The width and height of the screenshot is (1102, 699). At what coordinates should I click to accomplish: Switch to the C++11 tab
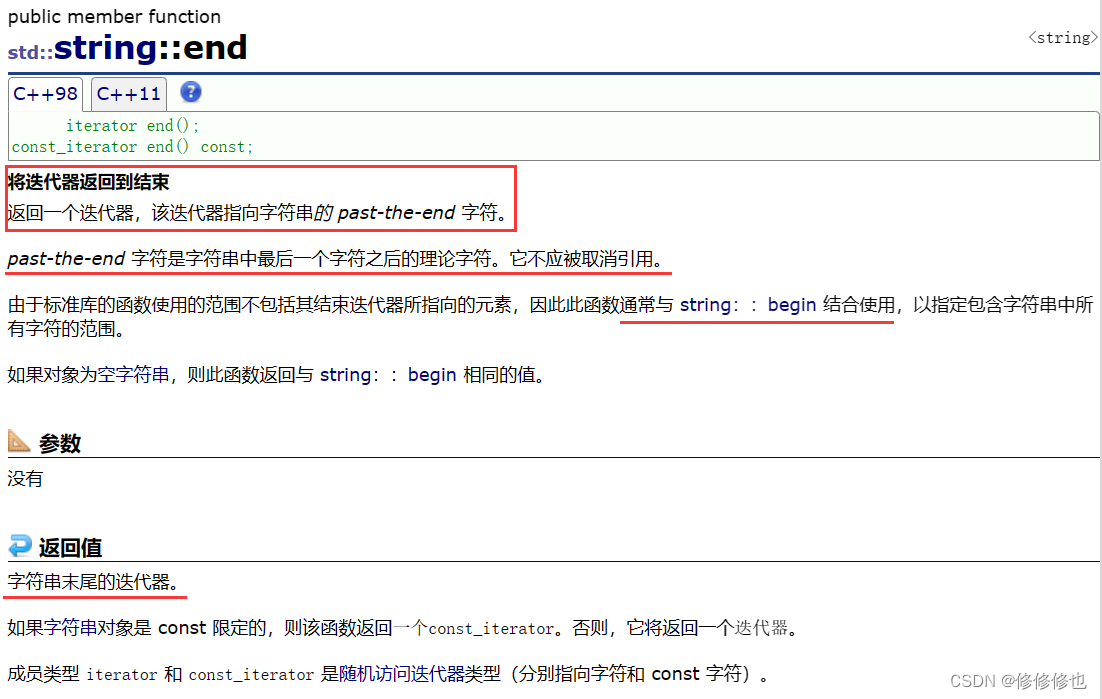pos(128,94)
